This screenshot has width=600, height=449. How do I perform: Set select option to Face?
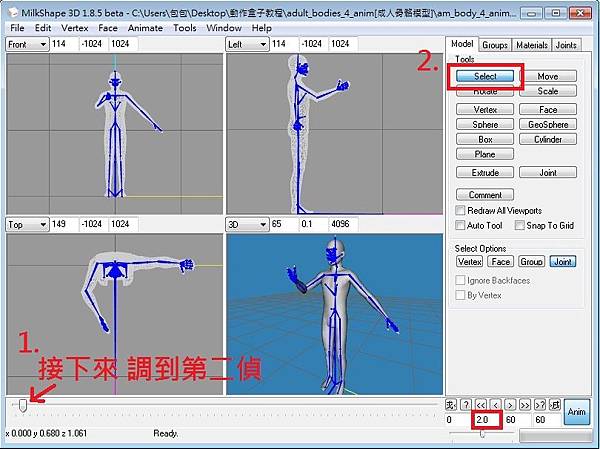pos(501,262)
